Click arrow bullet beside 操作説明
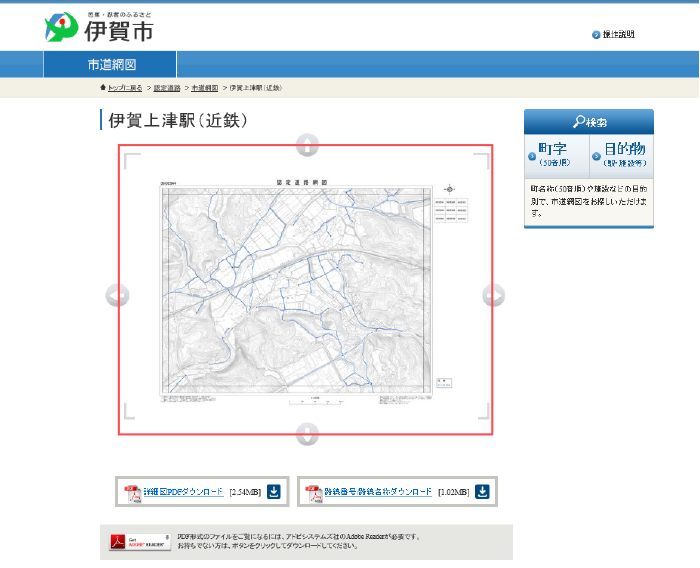The width and height of the screenshot is (700, 568). [596, 35]
